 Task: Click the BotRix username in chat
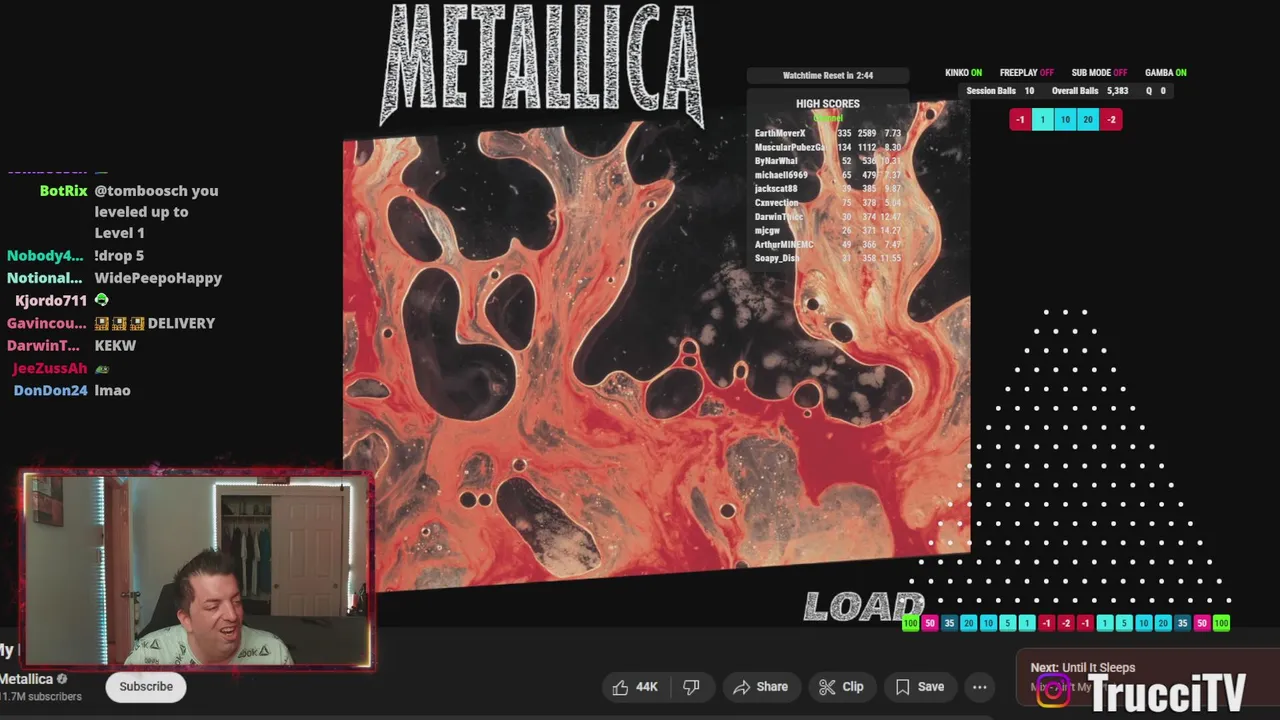point(63,191)
